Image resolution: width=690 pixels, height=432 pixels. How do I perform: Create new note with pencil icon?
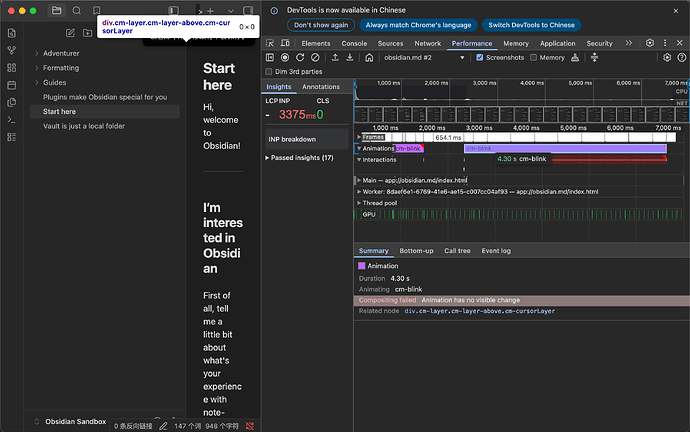[x=70, y=33]
